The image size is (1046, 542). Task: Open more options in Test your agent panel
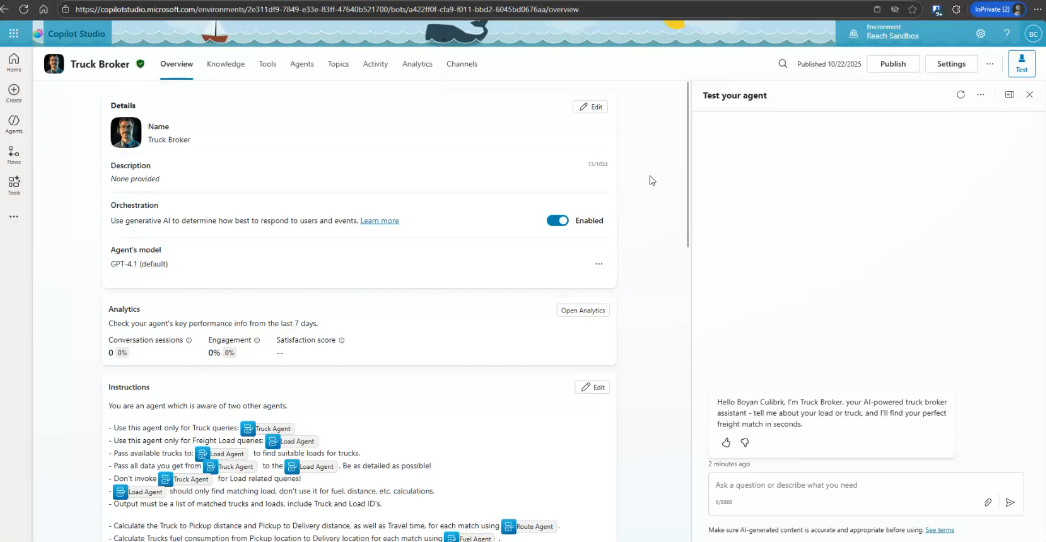pos(980,95)
